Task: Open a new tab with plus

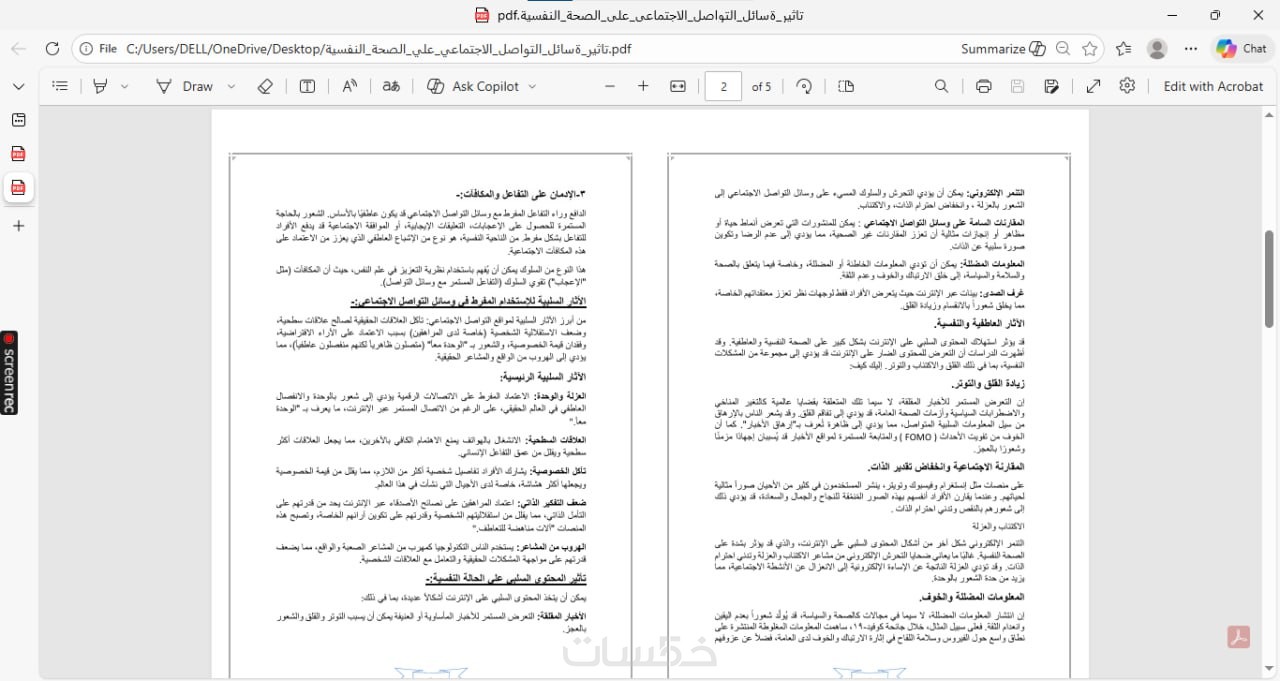Action: (x=18, y=226)
